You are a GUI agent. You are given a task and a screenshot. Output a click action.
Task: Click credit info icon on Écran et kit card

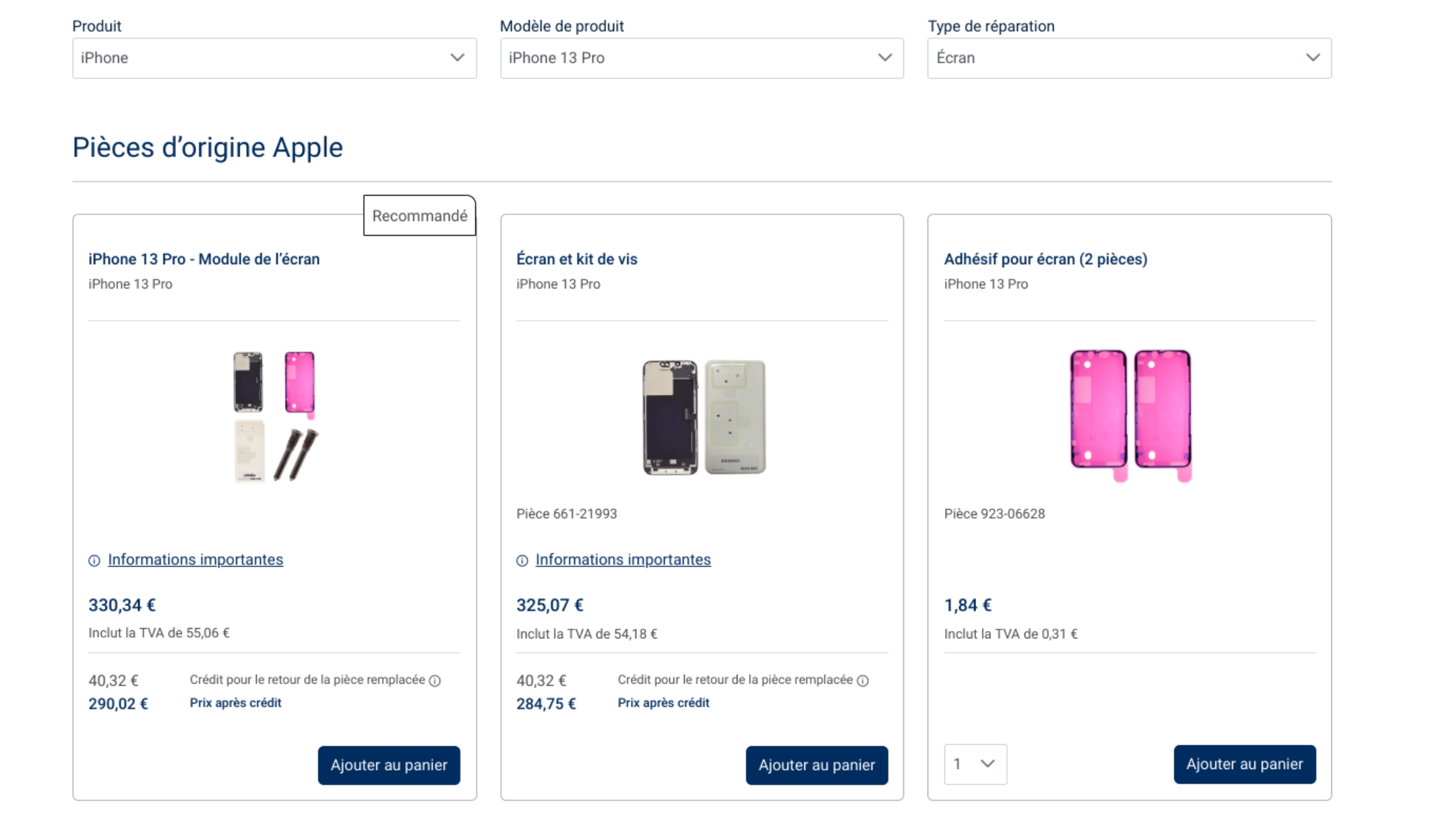(x=863, y=681)
